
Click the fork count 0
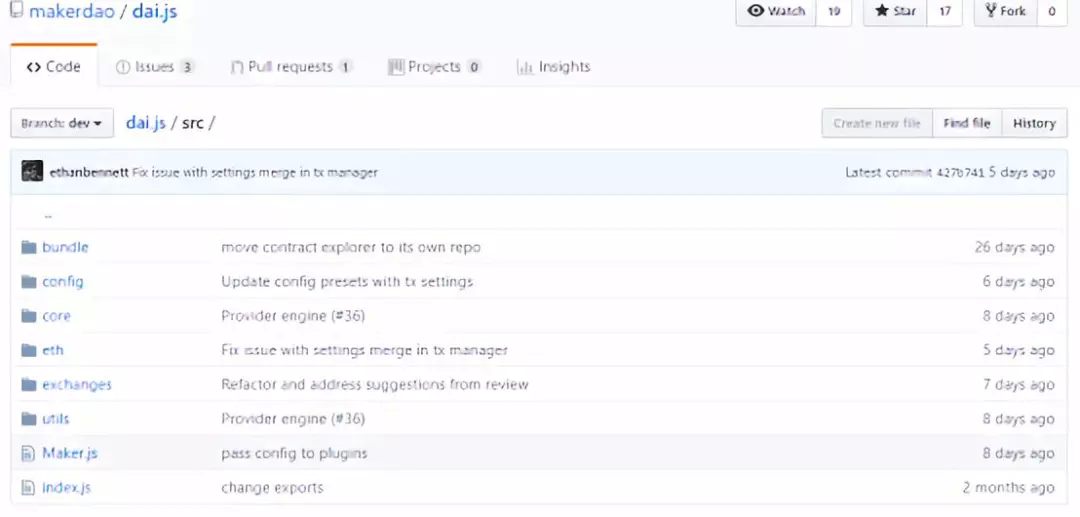click(1052, 11)
